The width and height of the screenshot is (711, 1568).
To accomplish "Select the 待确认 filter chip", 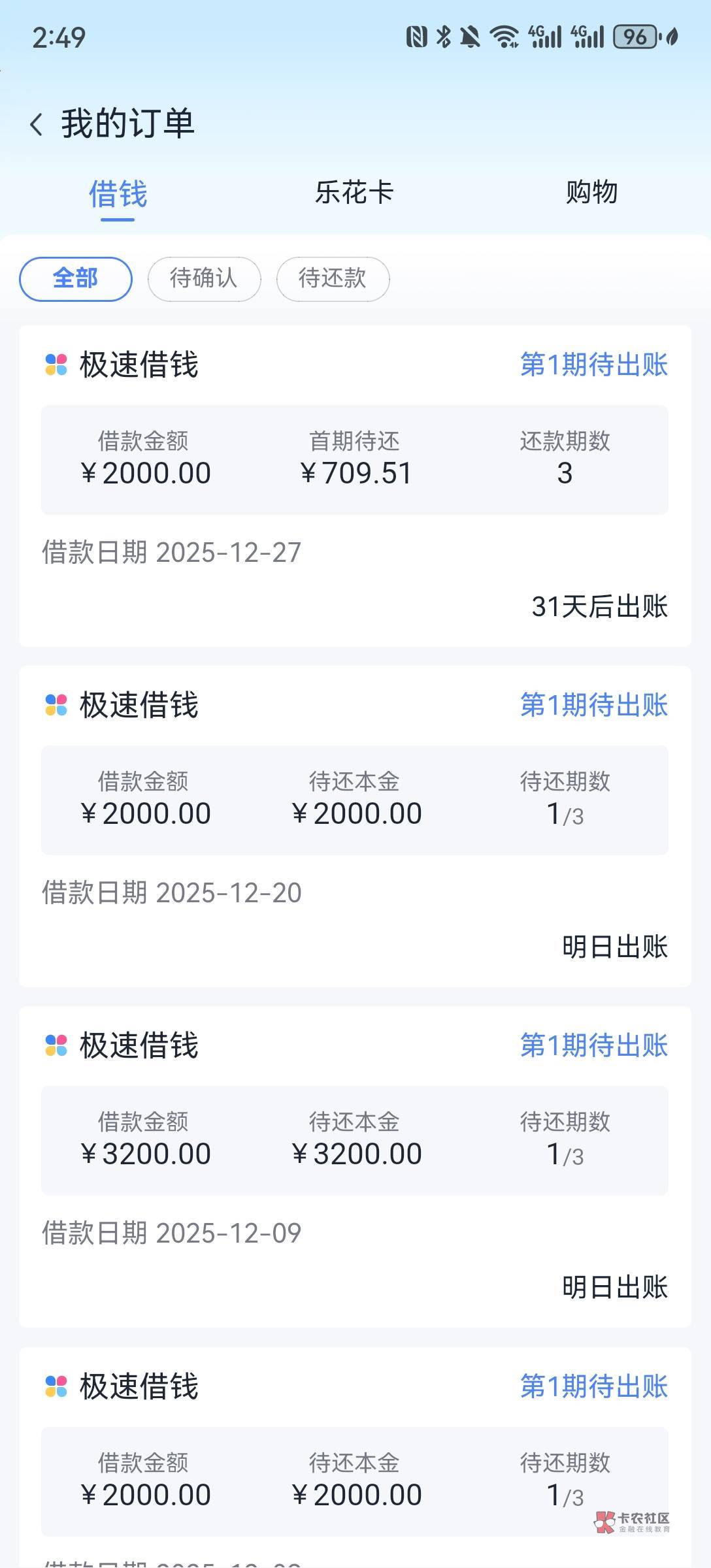I will pyautogui.click(x=204, y=279).
